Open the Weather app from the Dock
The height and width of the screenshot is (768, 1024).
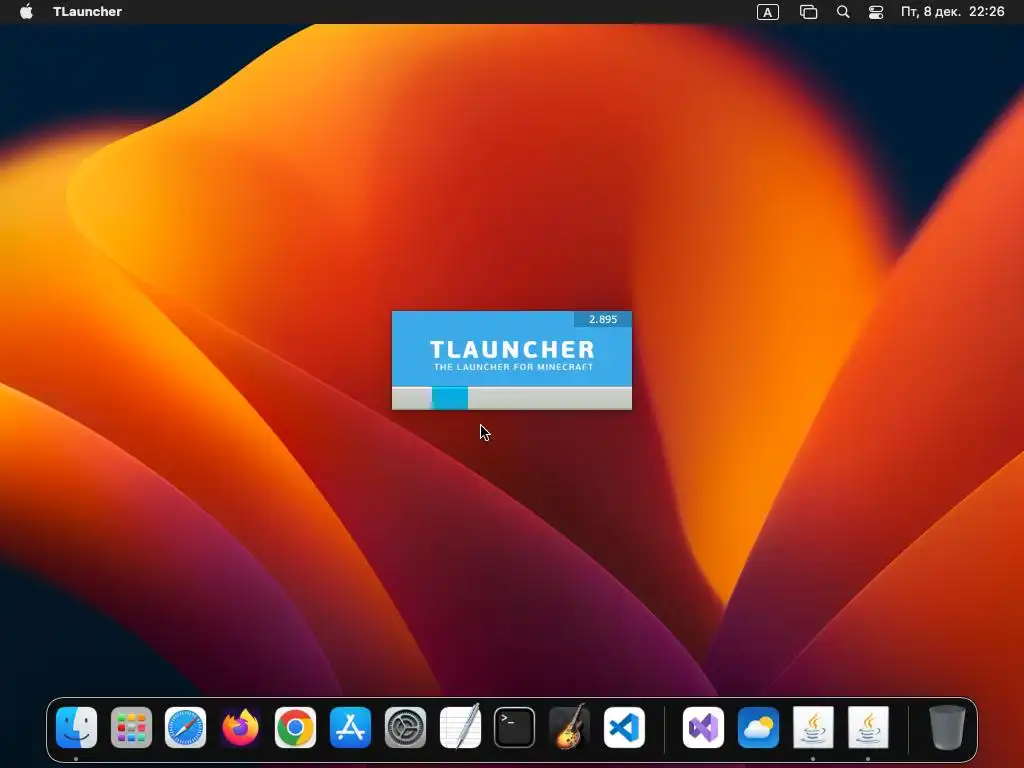[x=758, y=728]
